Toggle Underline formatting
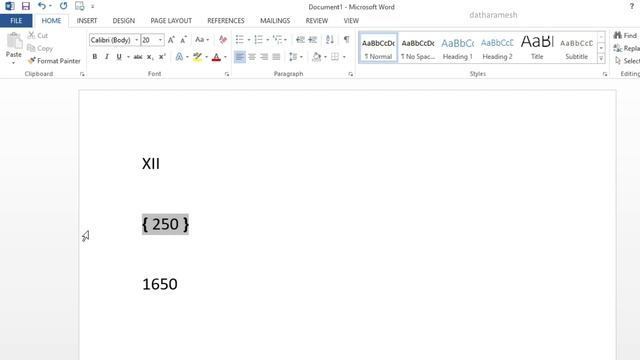The width and height of the screenshot is (640, 360). (x=119, y=57)
